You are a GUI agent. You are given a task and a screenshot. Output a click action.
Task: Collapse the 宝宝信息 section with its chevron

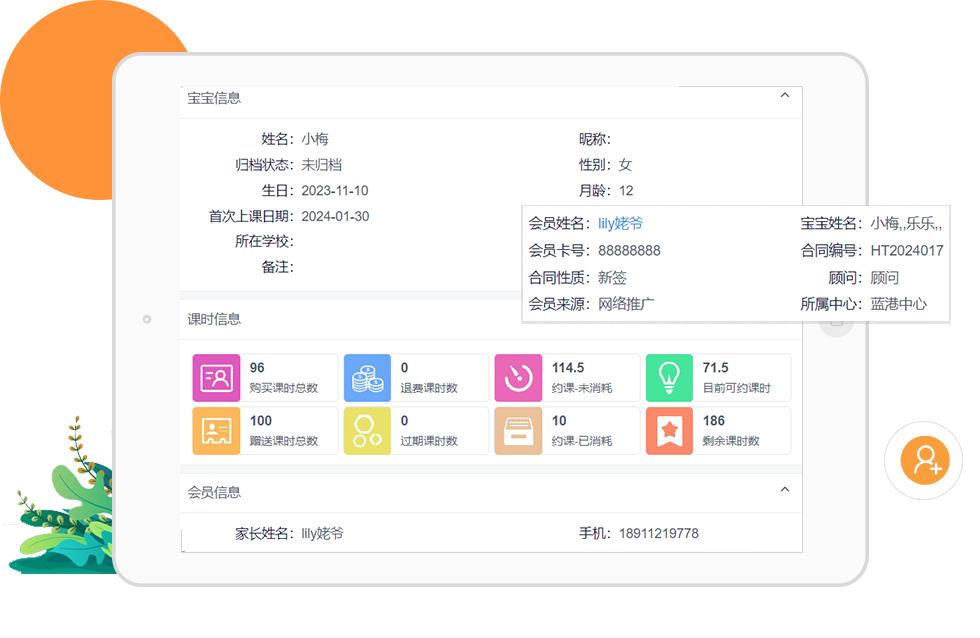785,96
